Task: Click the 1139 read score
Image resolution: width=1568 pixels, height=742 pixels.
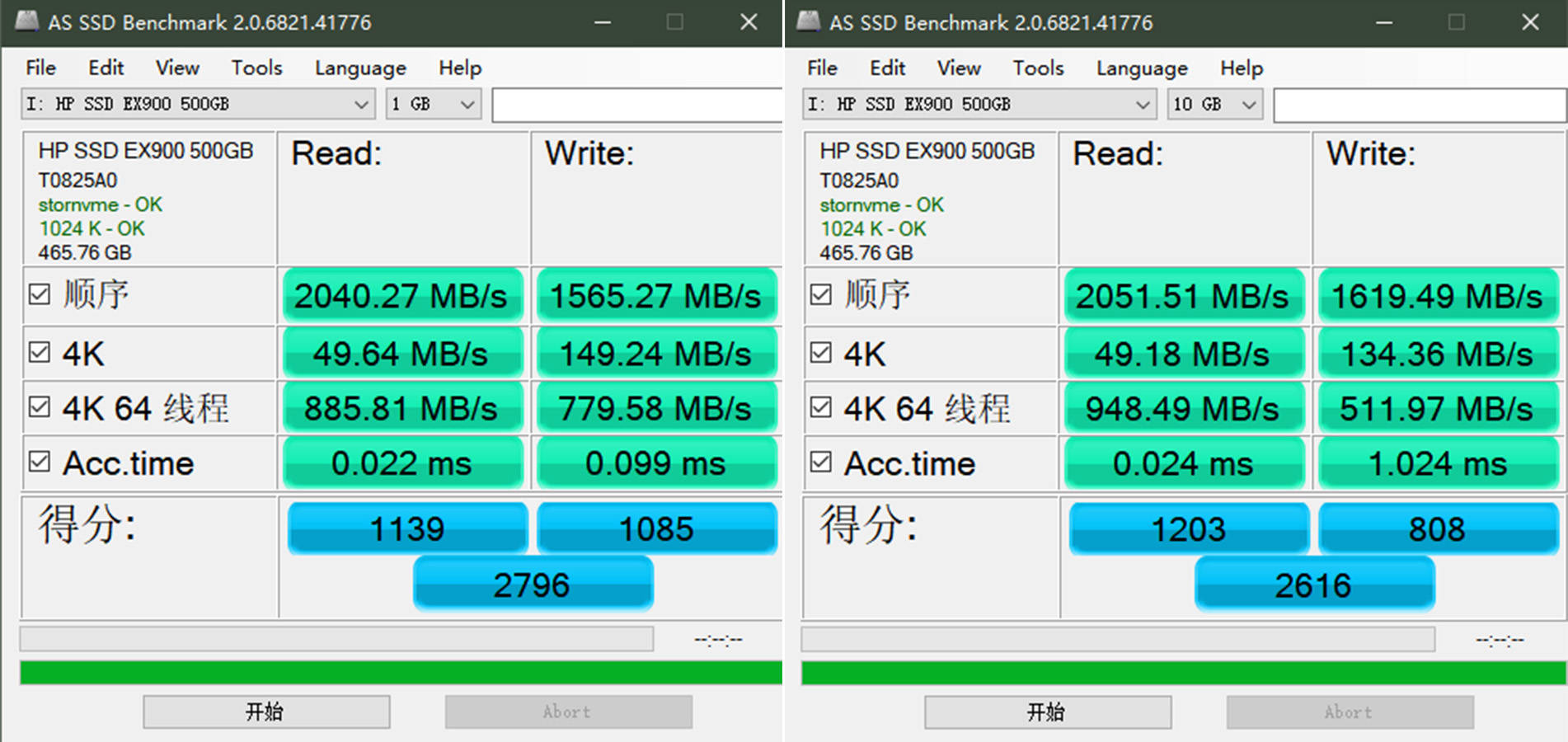Action: pos(407,528)
